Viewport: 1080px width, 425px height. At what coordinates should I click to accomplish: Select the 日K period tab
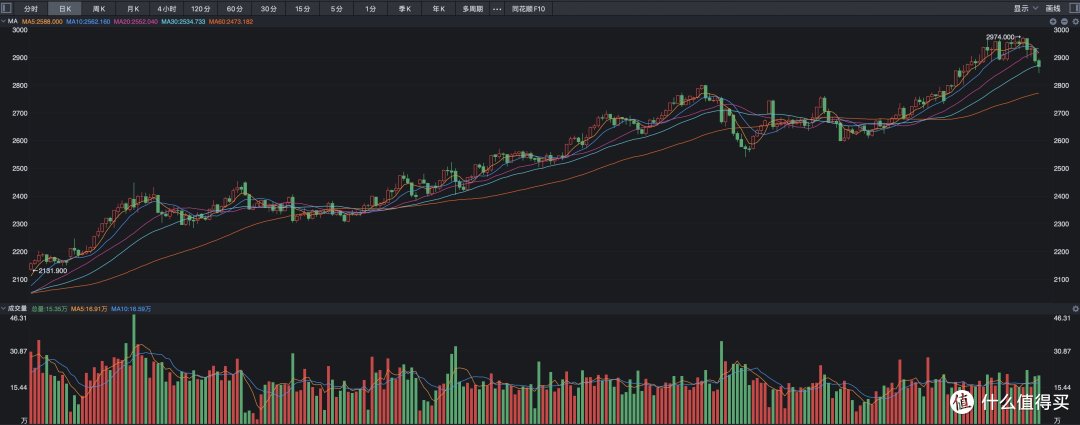point(65,9)
